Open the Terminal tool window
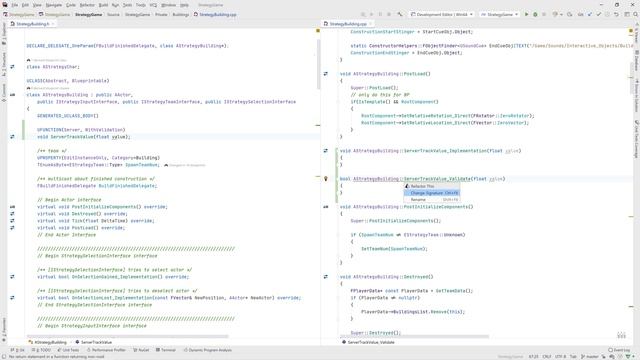This screenshot has height=360, width=640. (x=166, y=350)
